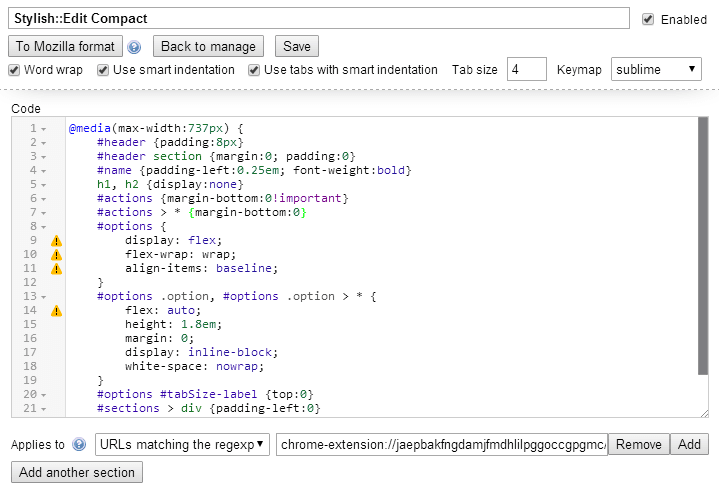This screenshot has height=495, width=719.
Task: Open the help icon beside Applies to
Action: tap(79, 445)
